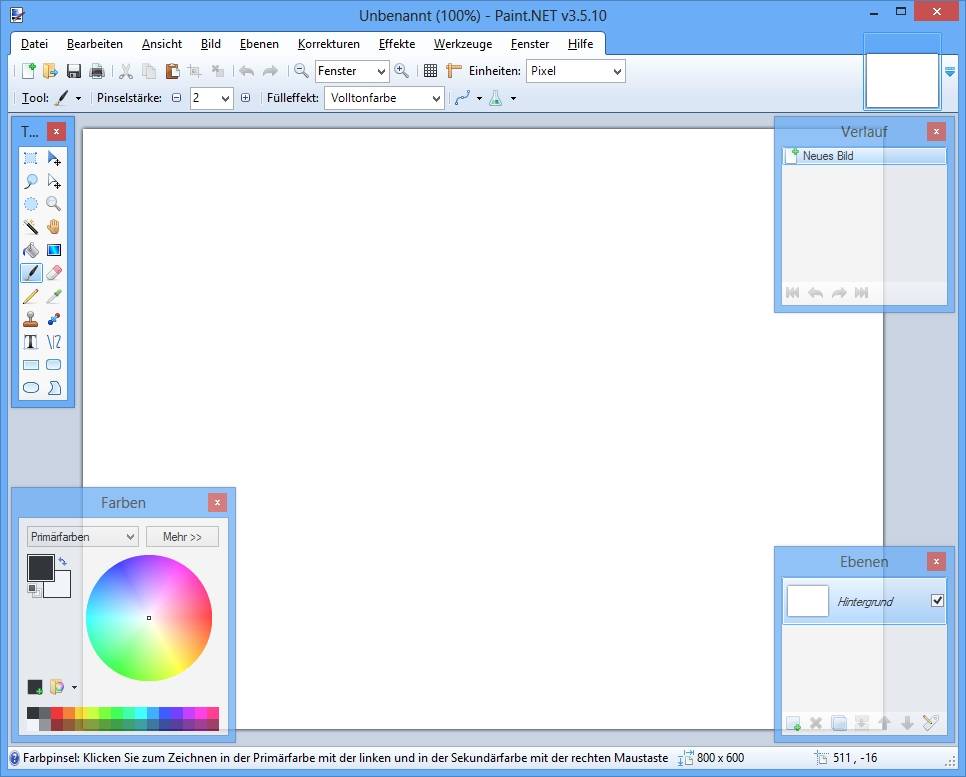
Task: Open the palette management dropdown
Action: coord(74,687)
